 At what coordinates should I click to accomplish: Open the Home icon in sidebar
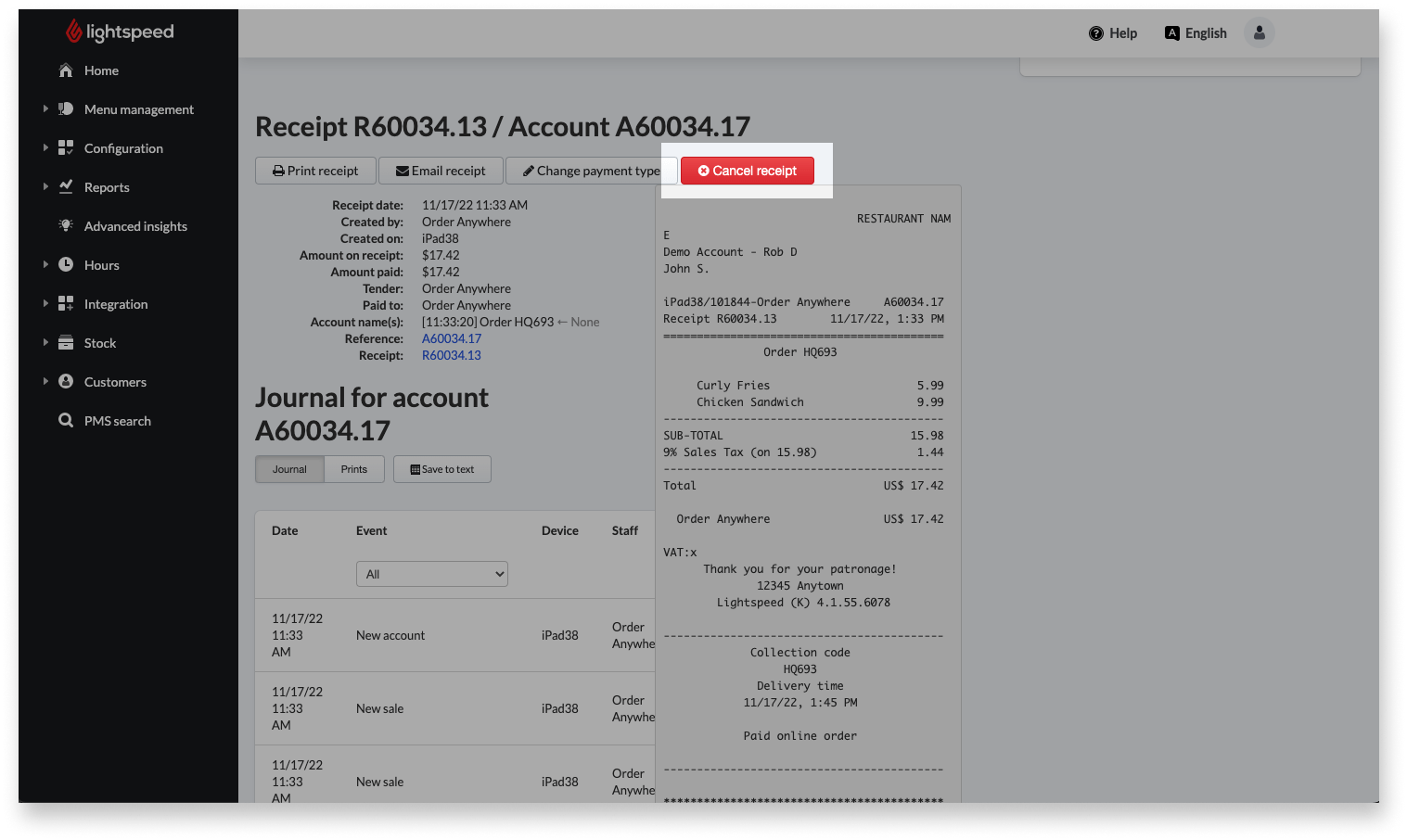pos(66,70)
